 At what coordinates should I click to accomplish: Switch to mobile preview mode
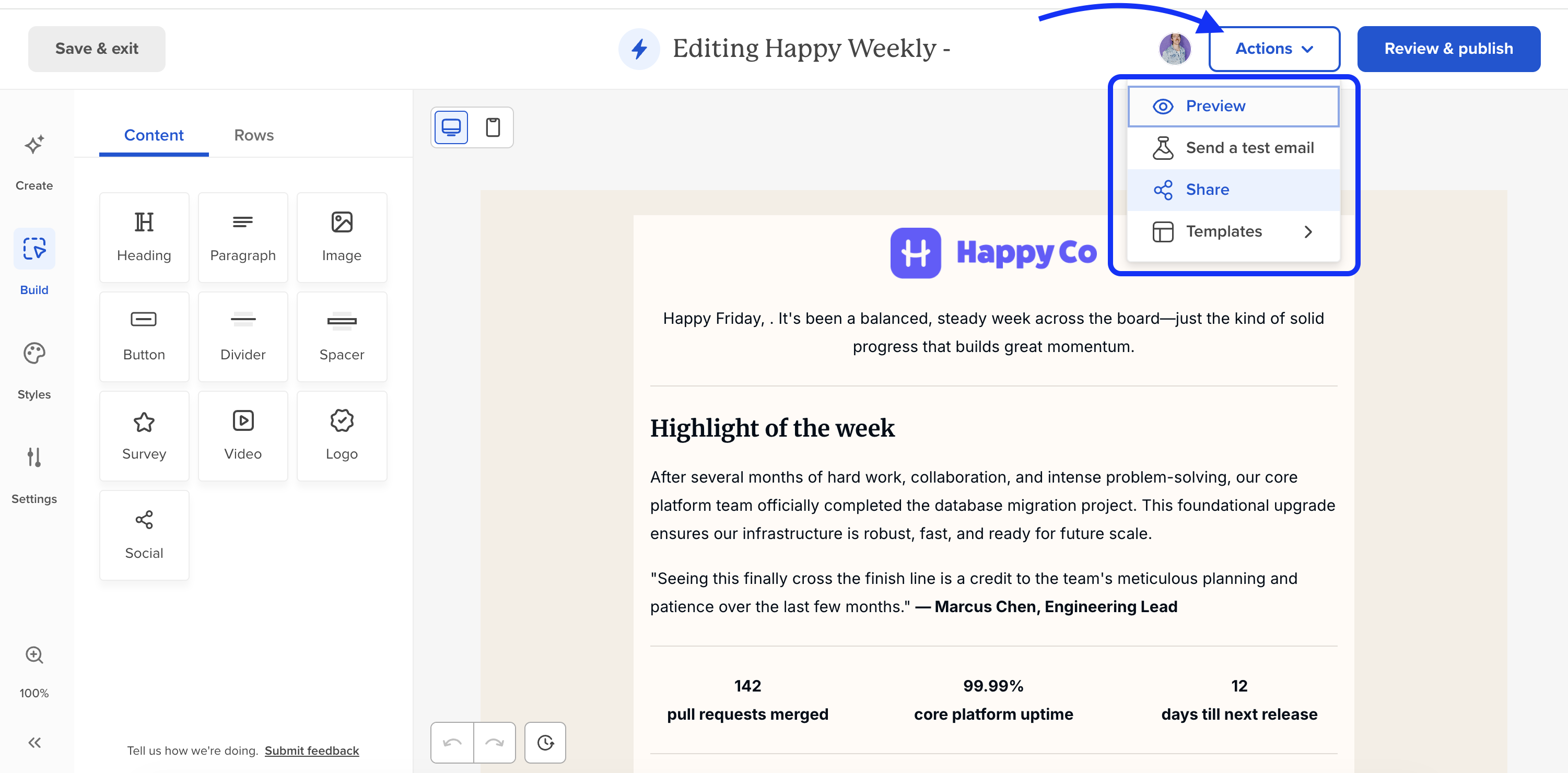(493, 127)
